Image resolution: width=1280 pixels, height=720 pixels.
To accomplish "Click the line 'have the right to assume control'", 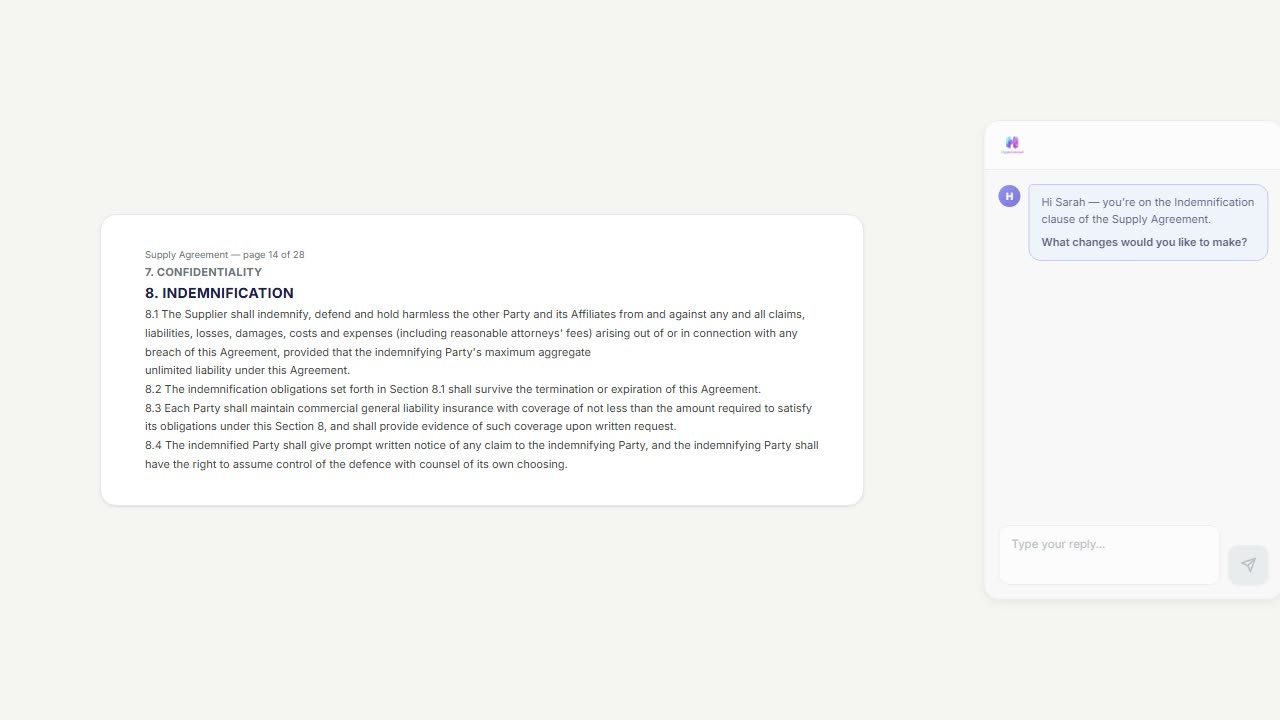I will point(355,464).
